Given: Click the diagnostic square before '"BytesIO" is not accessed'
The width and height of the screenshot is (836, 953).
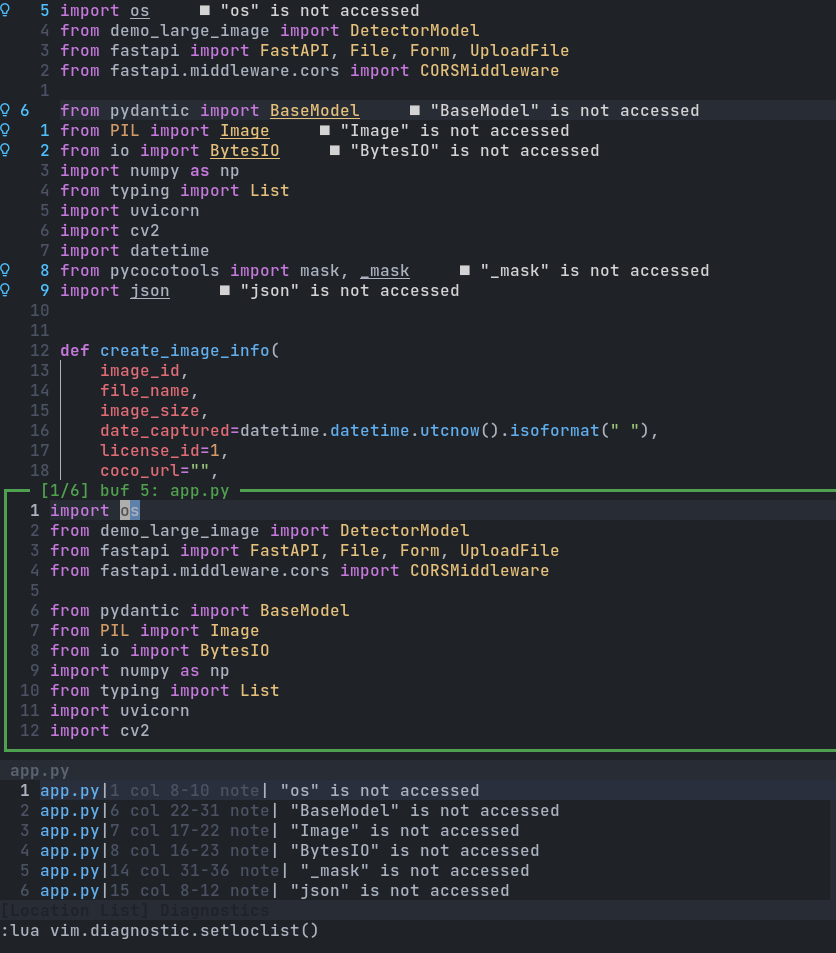Looking at the screenshot, I should pos(334,150).
